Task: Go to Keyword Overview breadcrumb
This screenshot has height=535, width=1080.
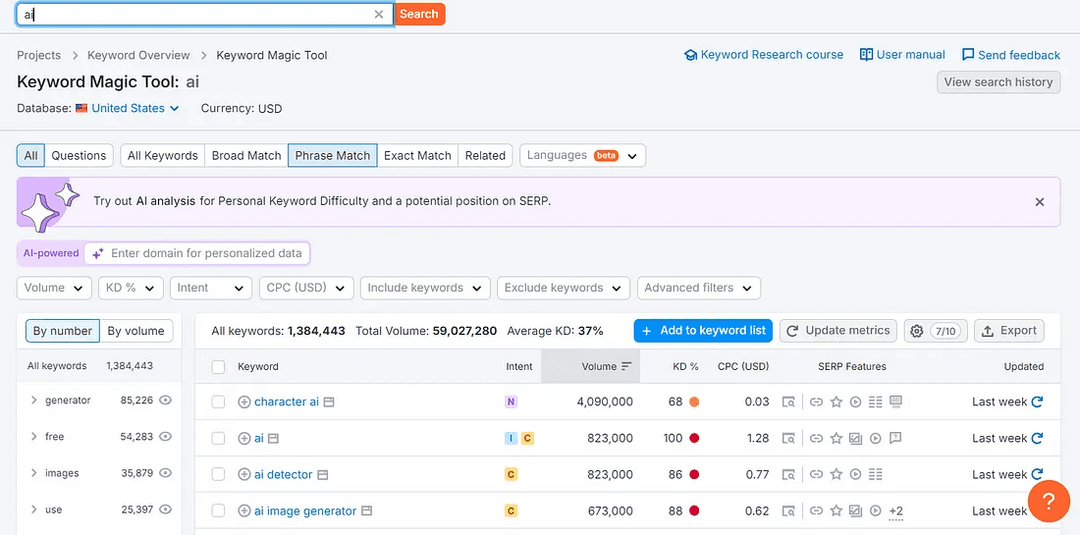Action: tap(138, 55)
